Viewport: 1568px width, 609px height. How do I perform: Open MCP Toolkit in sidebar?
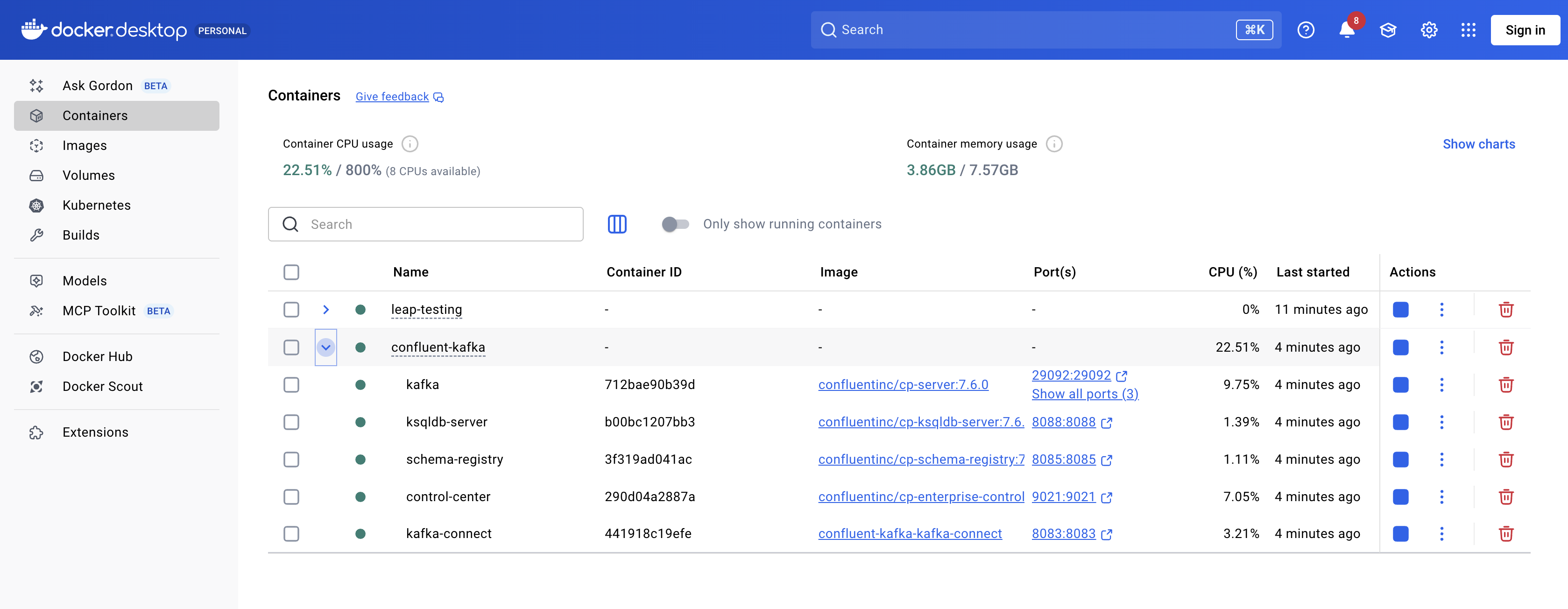(116, 311)
